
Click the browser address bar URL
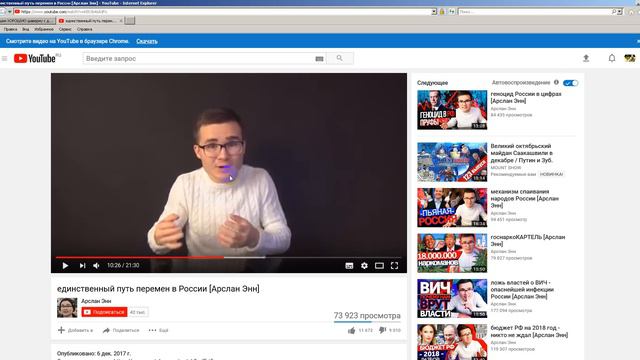point(222,12)
